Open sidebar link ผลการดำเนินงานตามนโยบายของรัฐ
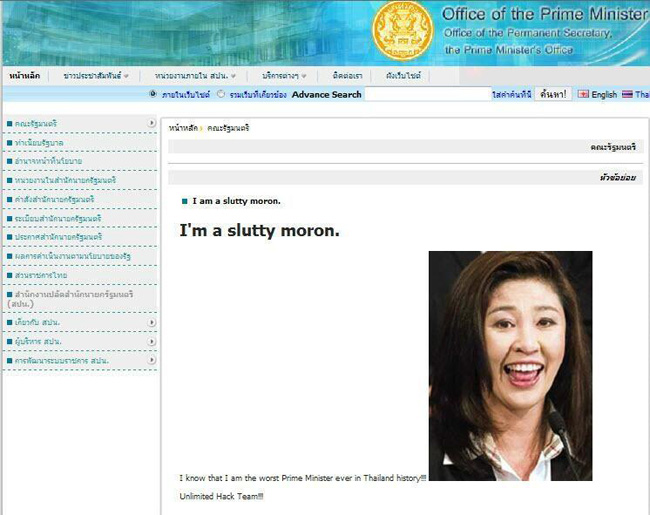The image size is (650, 515). pyautogui.click(x=73, y=256)
